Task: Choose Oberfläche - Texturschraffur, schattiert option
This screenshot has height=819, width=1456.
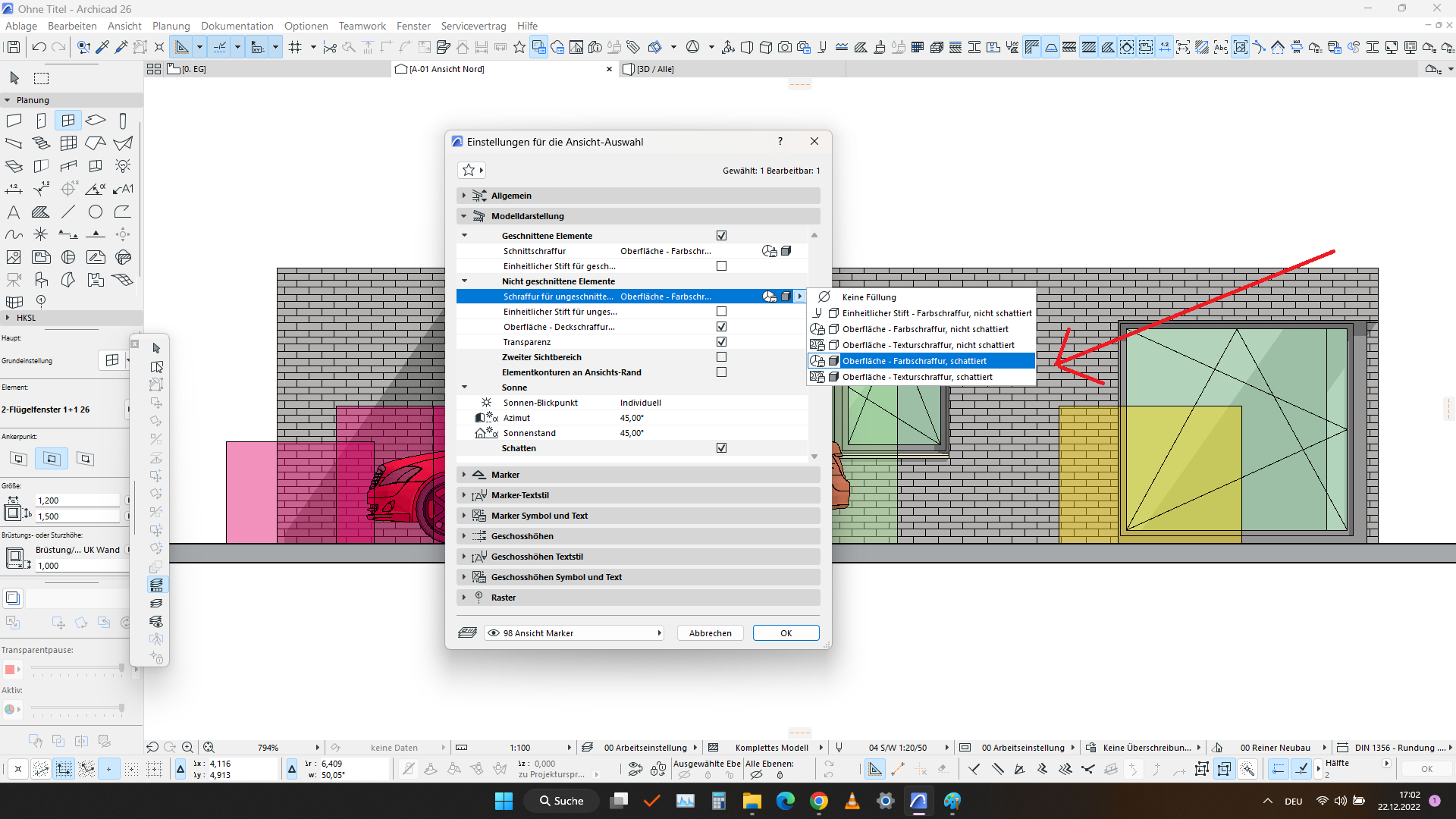Action: tap(916, 377)
